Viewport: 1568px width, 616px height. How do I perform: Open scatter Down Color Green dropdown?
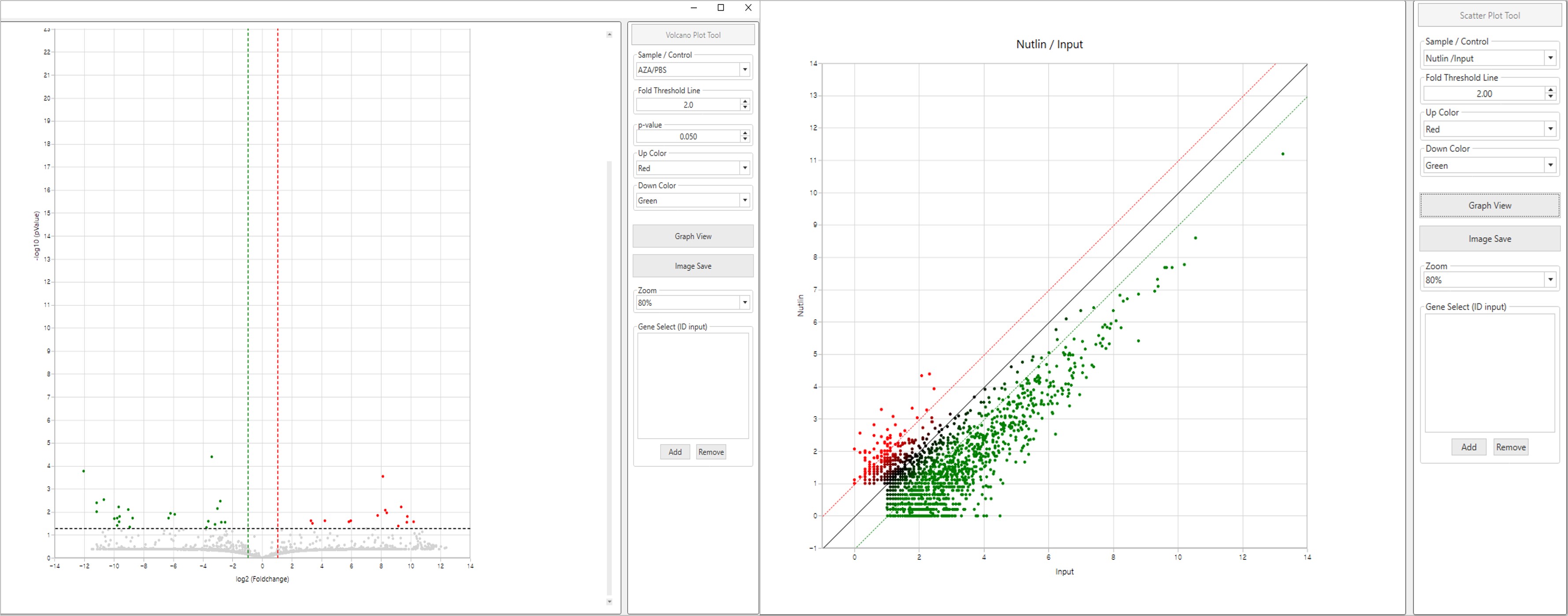tap(1550, 165)
